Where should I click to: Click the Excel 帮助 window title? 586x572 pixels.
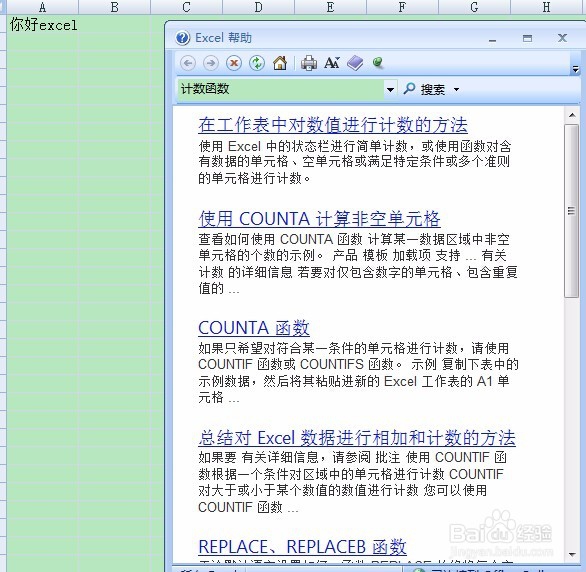223,38
